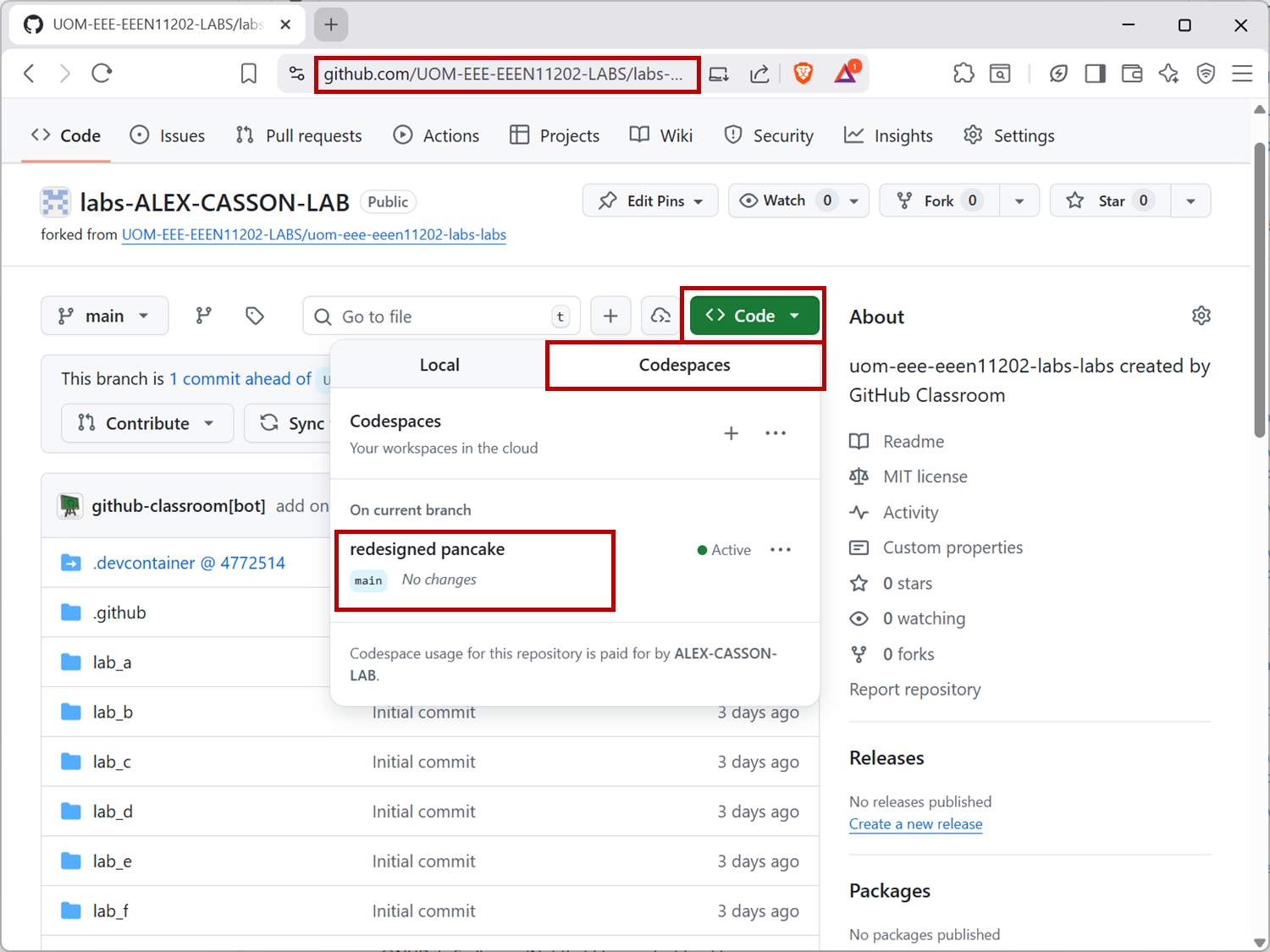The height and width of the screenshot is (952, 1270).
Task: Click the Create a new release link
Action: (915, 824)
